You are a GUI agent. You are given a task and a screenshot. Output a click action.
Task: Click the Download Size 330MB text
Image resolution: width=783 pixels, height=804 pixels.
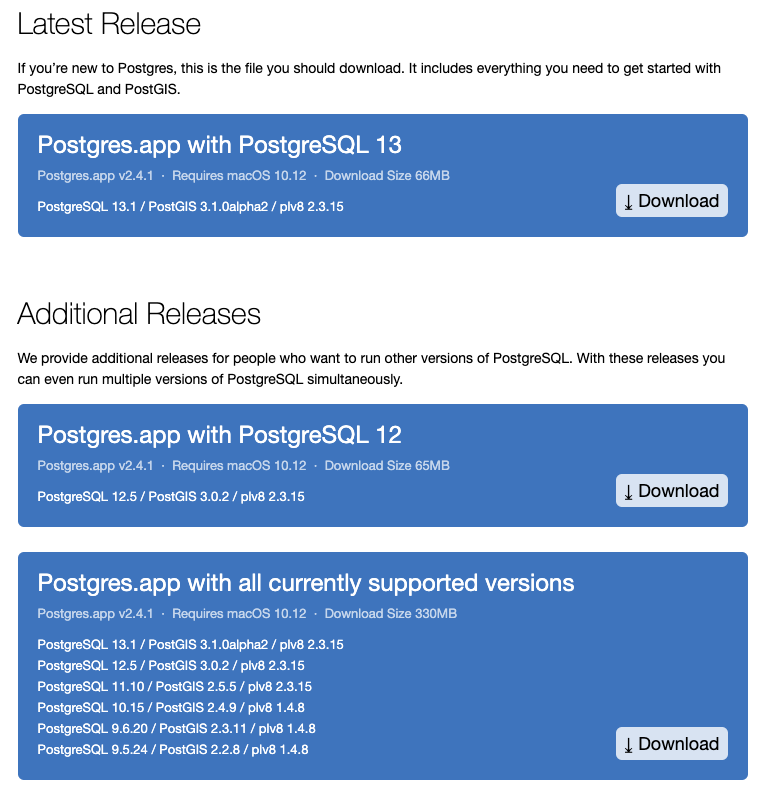(x=391, y=614)
